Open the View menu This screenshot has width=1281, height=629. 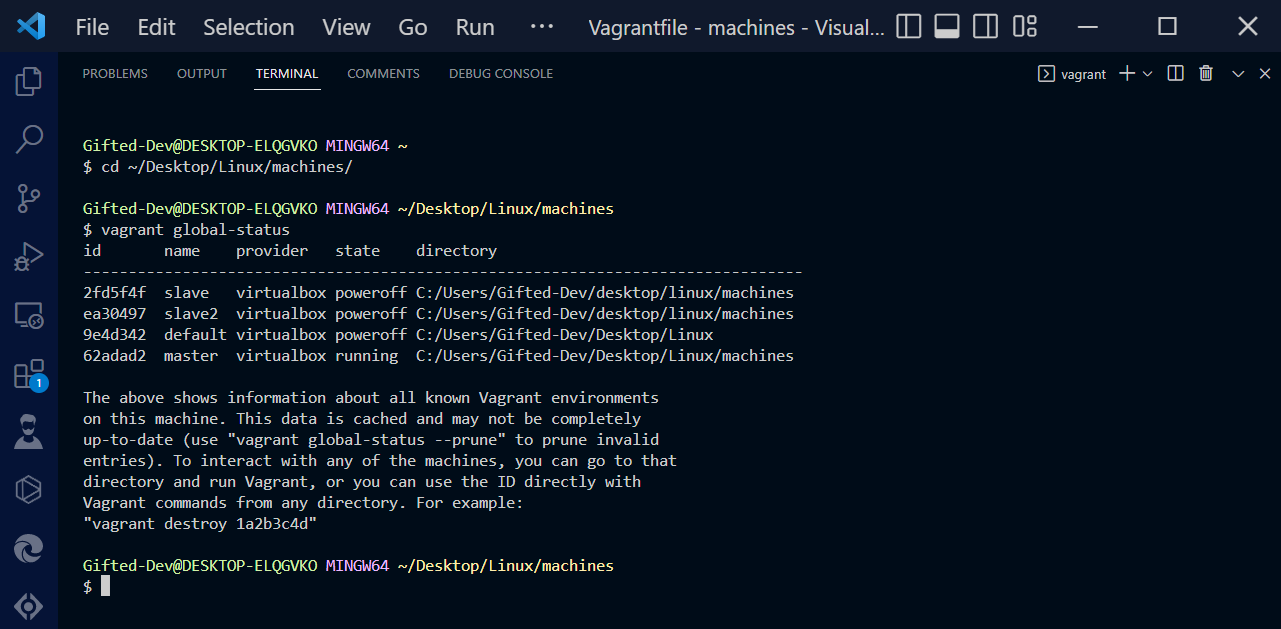click(346, 27)
